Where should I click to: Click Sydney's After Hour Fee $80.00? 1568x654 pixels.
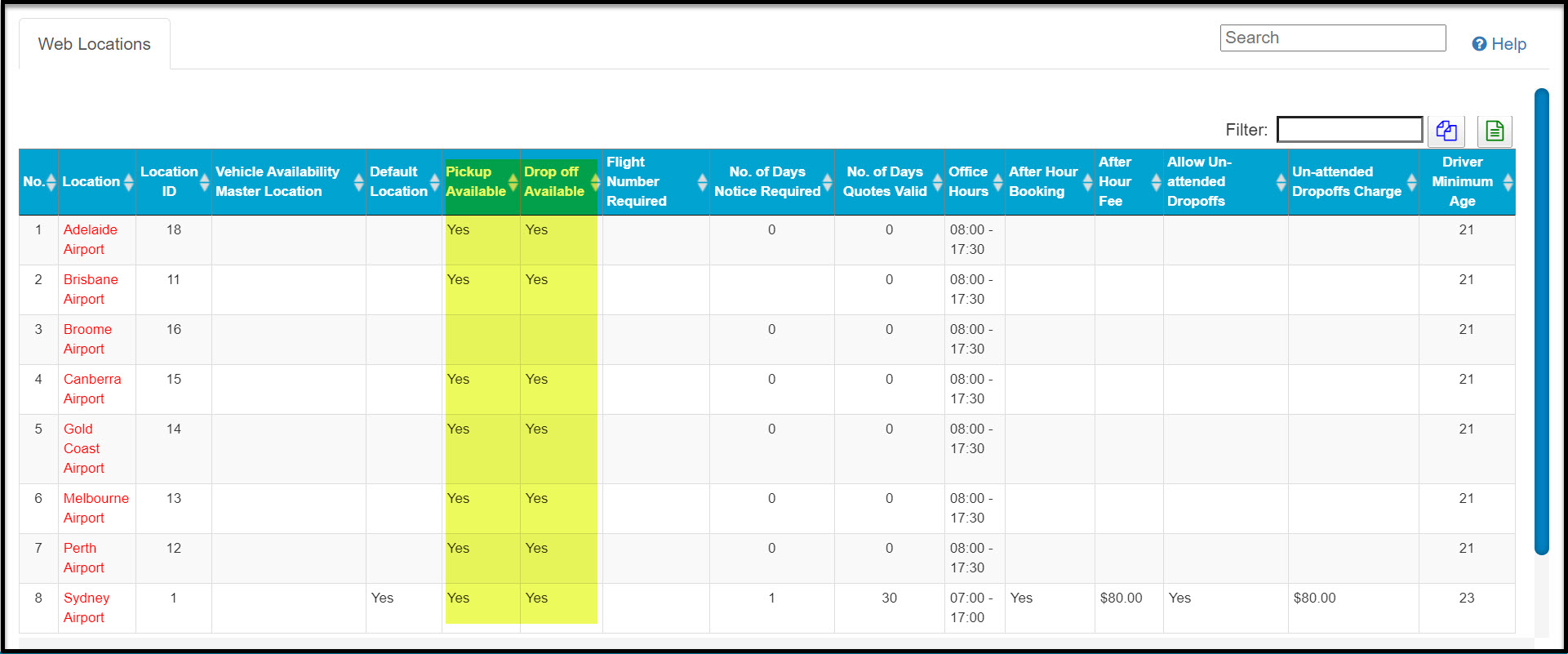[1122, 598]
